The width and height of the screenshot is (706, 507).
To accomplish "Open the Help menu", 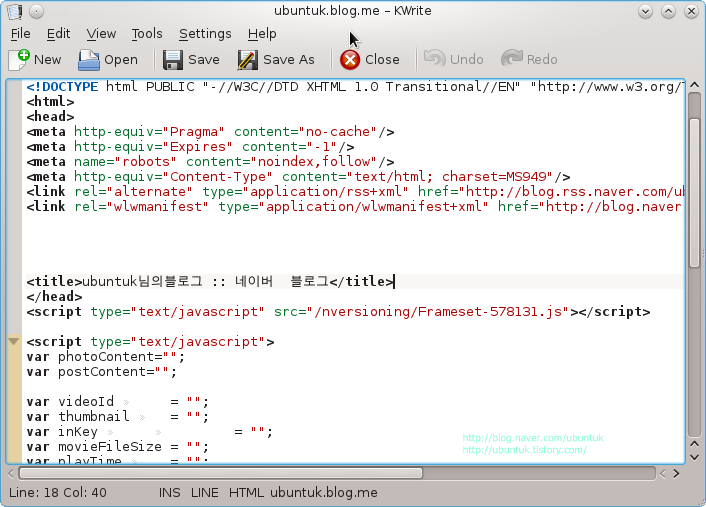I will coord(262,34).
